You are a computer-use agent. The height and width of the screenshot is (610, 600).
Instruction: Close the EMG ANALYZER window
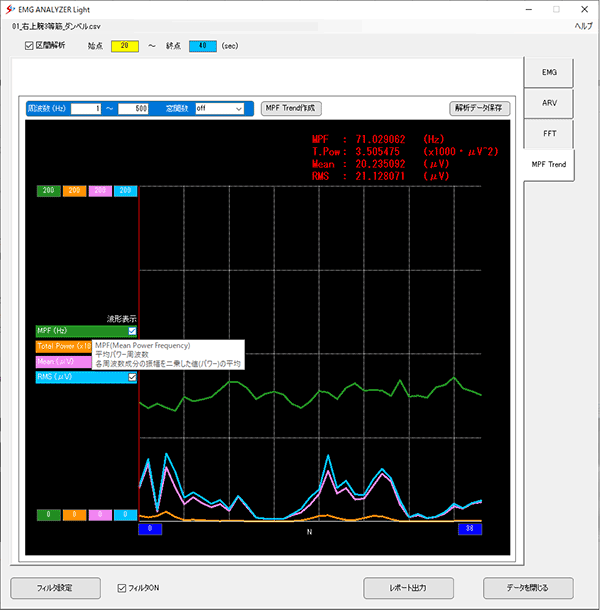click(x=584, y=9)
